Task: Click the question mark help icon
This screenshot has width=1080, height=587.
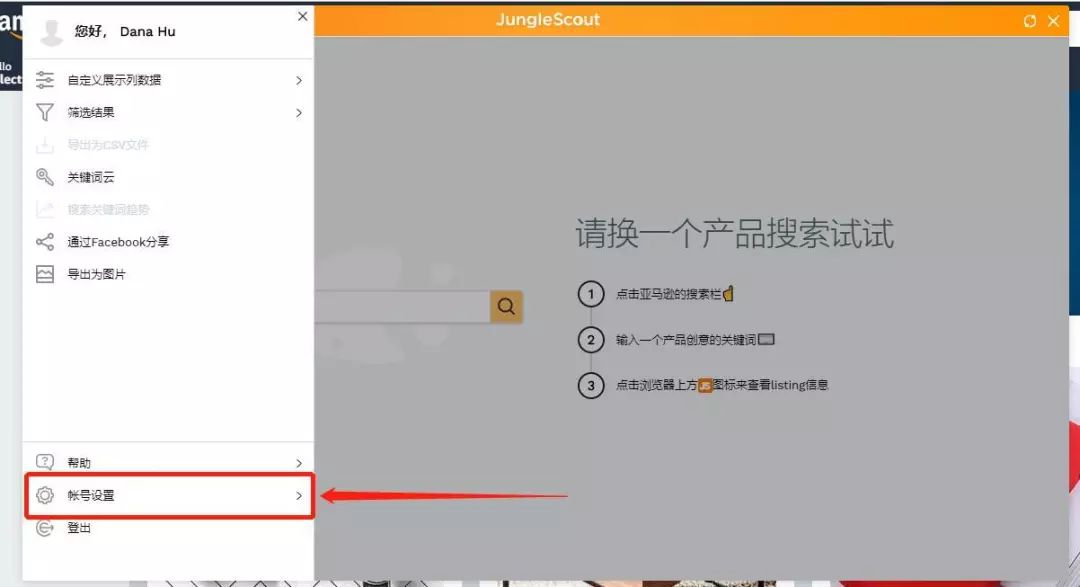Action: [x=45, y=462]
